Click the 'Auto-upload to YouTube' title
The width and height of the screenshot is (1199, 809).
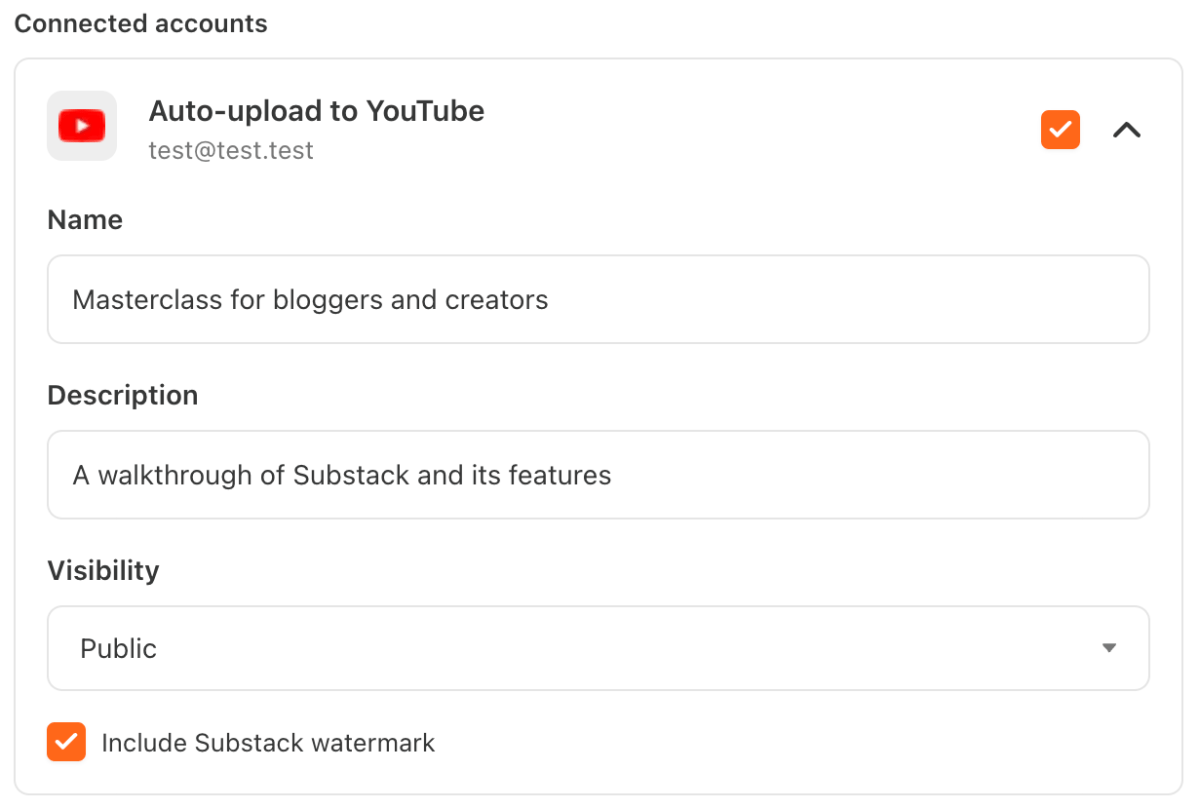(x=316, y=111)
